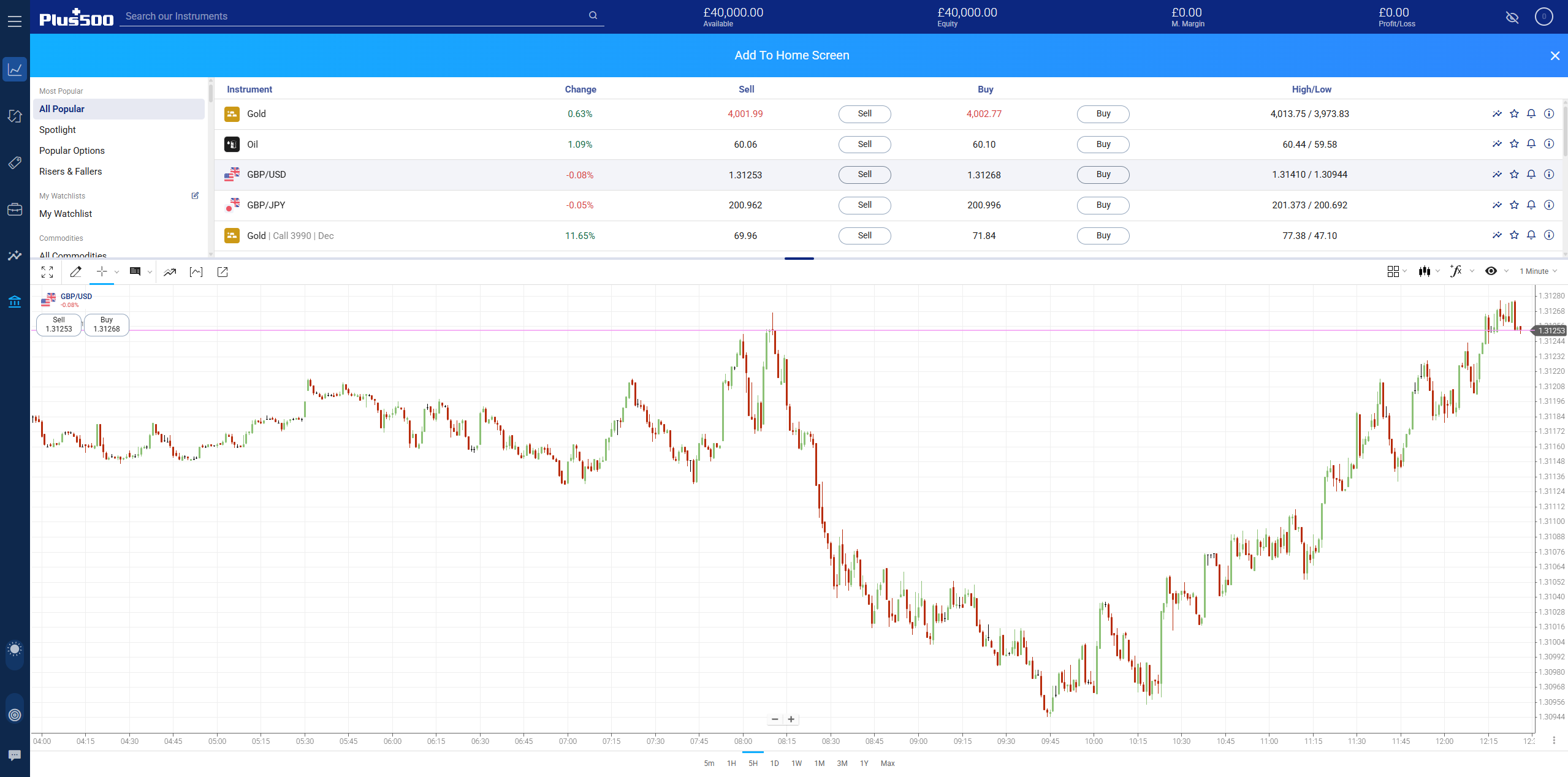This screenshot has height=777, width=1568.
Task: Click the plus zoom control below the chart
Action: point(791,719)
